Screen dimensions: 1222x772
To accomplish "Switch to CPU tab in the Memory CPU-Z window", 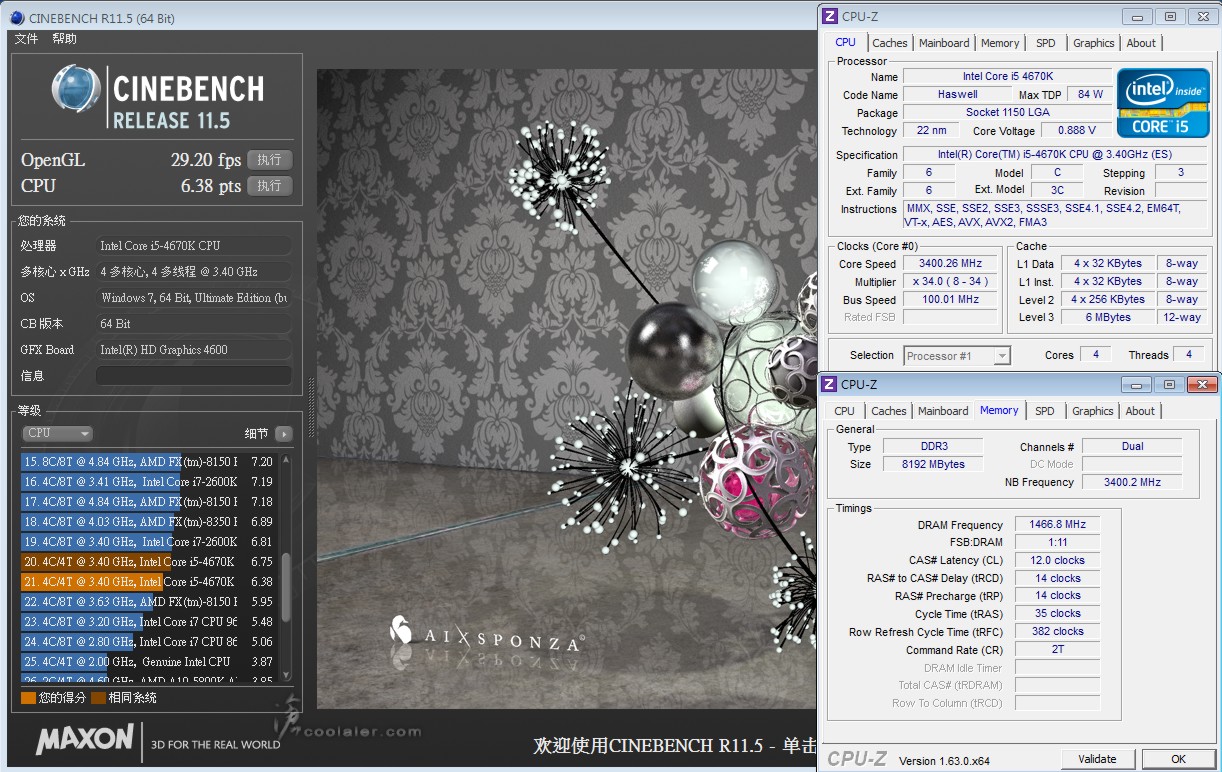I will tap(845, 411).
